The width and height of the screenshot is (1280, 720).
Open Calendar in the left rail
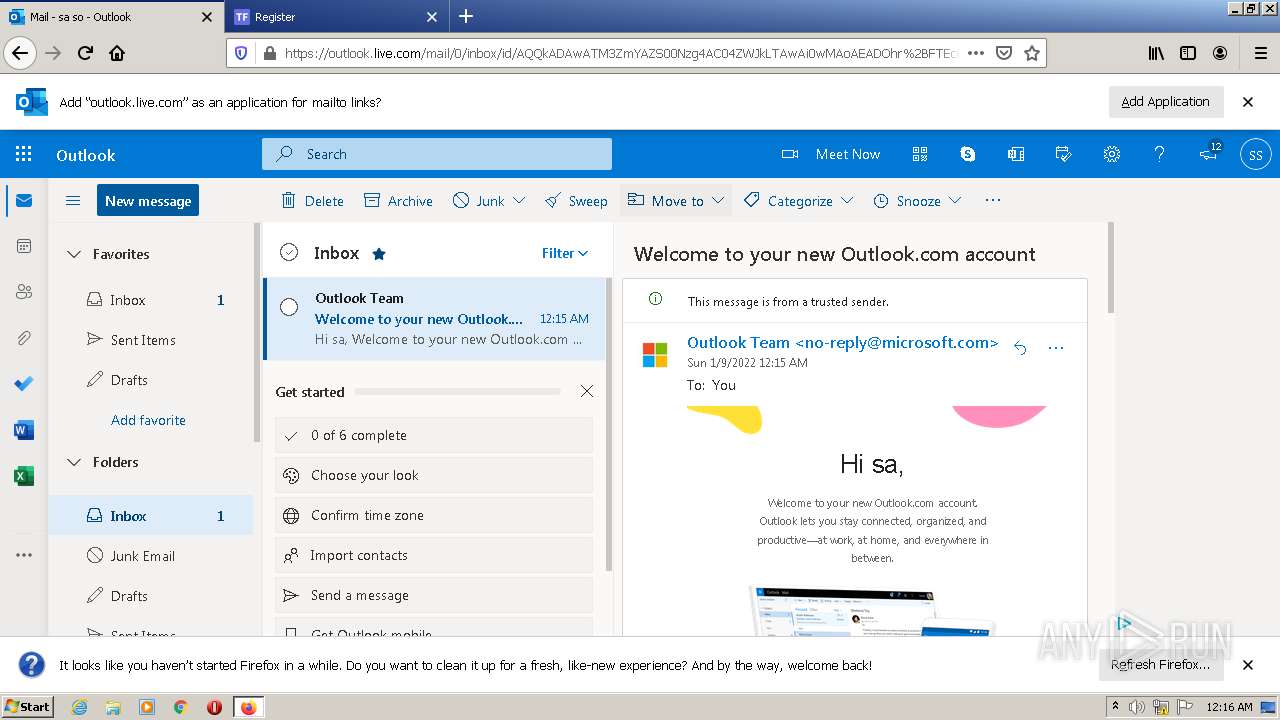coord(24,246)
